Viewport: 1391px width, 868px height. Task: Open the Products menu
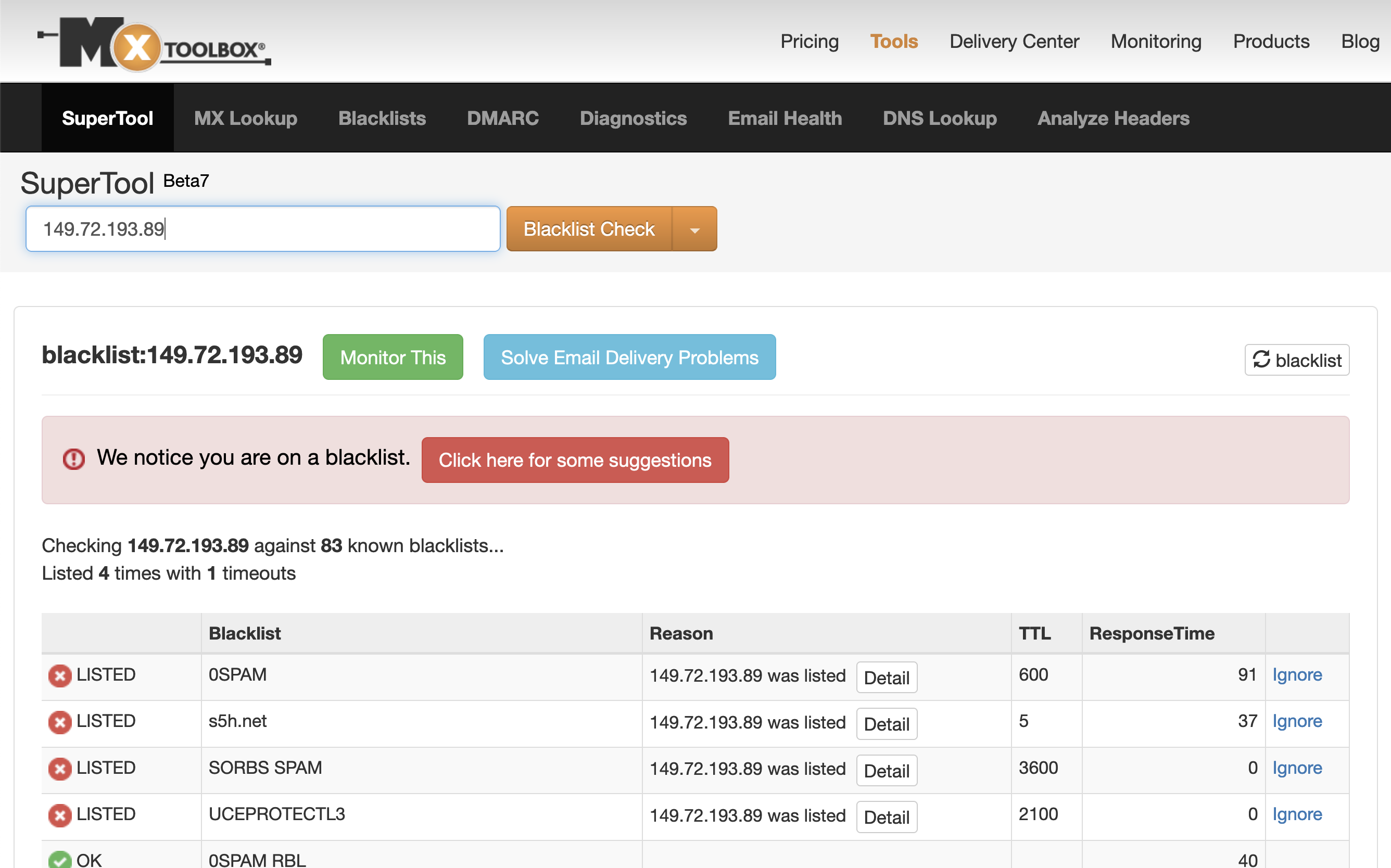pyautogui.click(x=1271, y=41)
